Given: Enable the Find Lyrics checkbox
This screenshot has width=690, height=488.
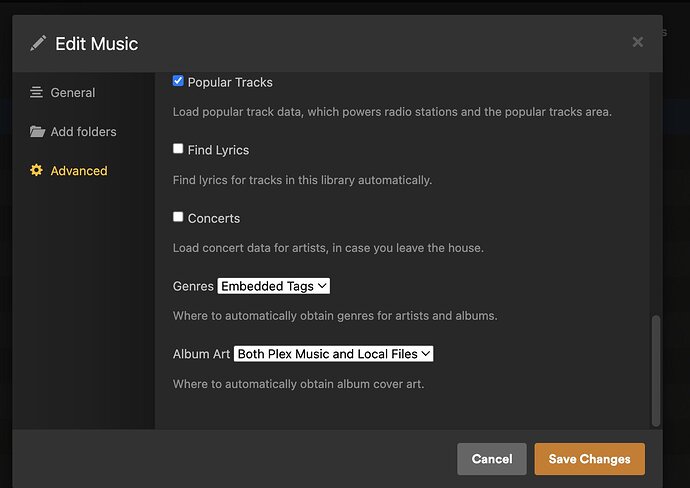Looking at the screenshot, I should [x=178, y=149].
